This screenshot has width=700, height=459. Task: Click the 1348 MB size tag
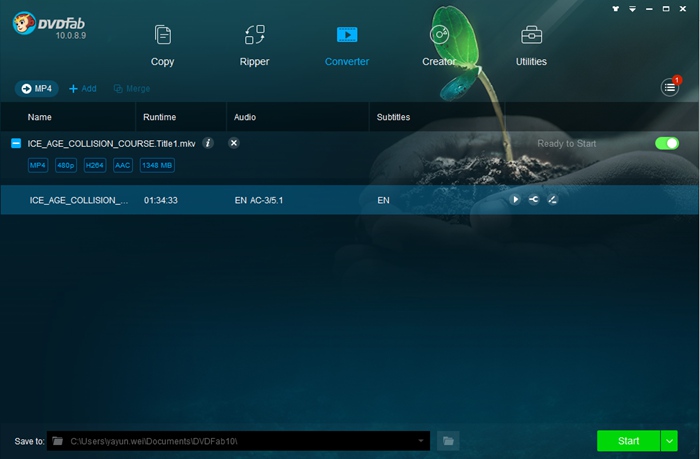tap(157, 165)
